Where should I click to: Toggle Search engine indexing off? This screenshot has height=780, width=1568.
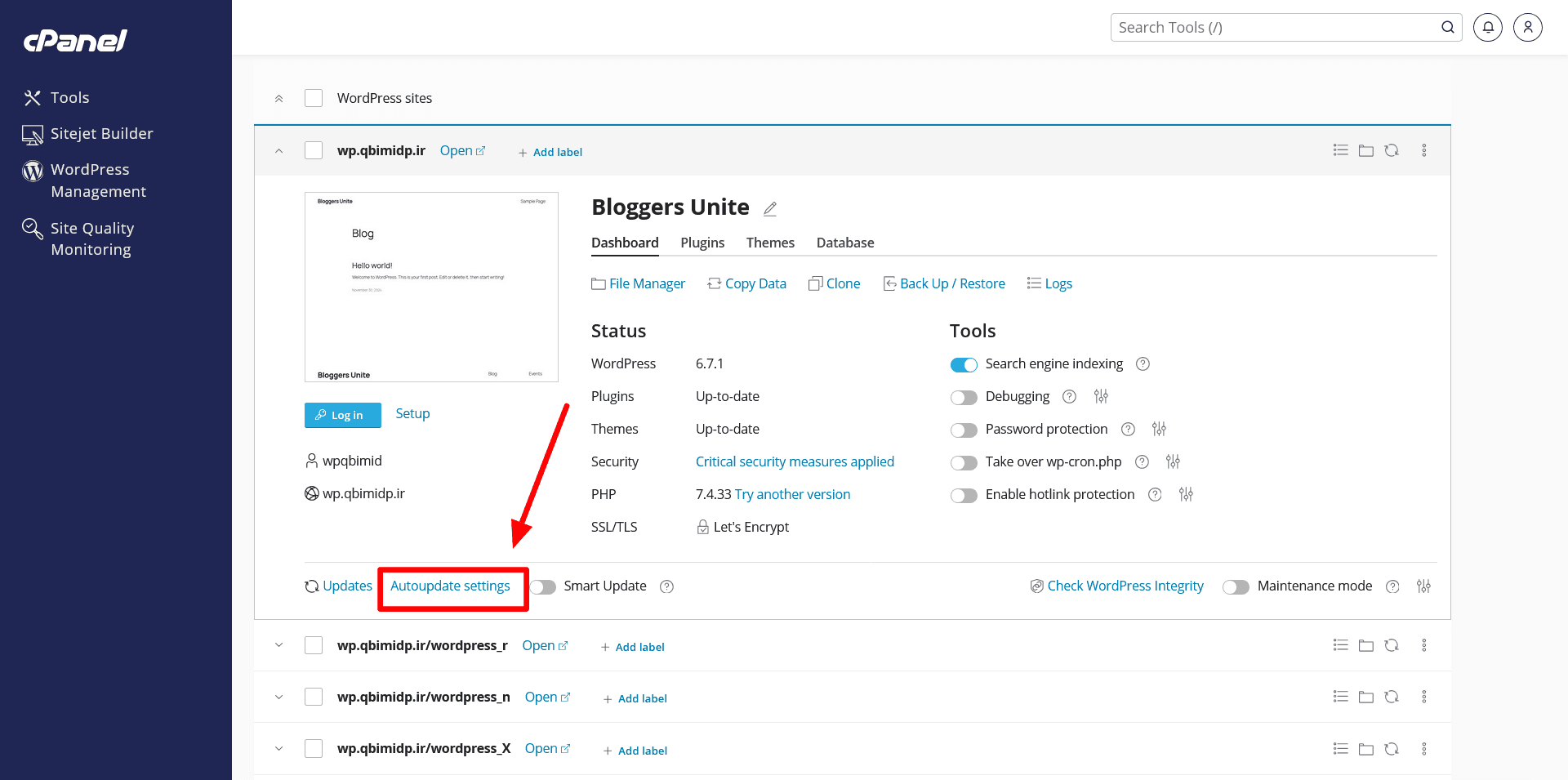click(x=964, y=364)
